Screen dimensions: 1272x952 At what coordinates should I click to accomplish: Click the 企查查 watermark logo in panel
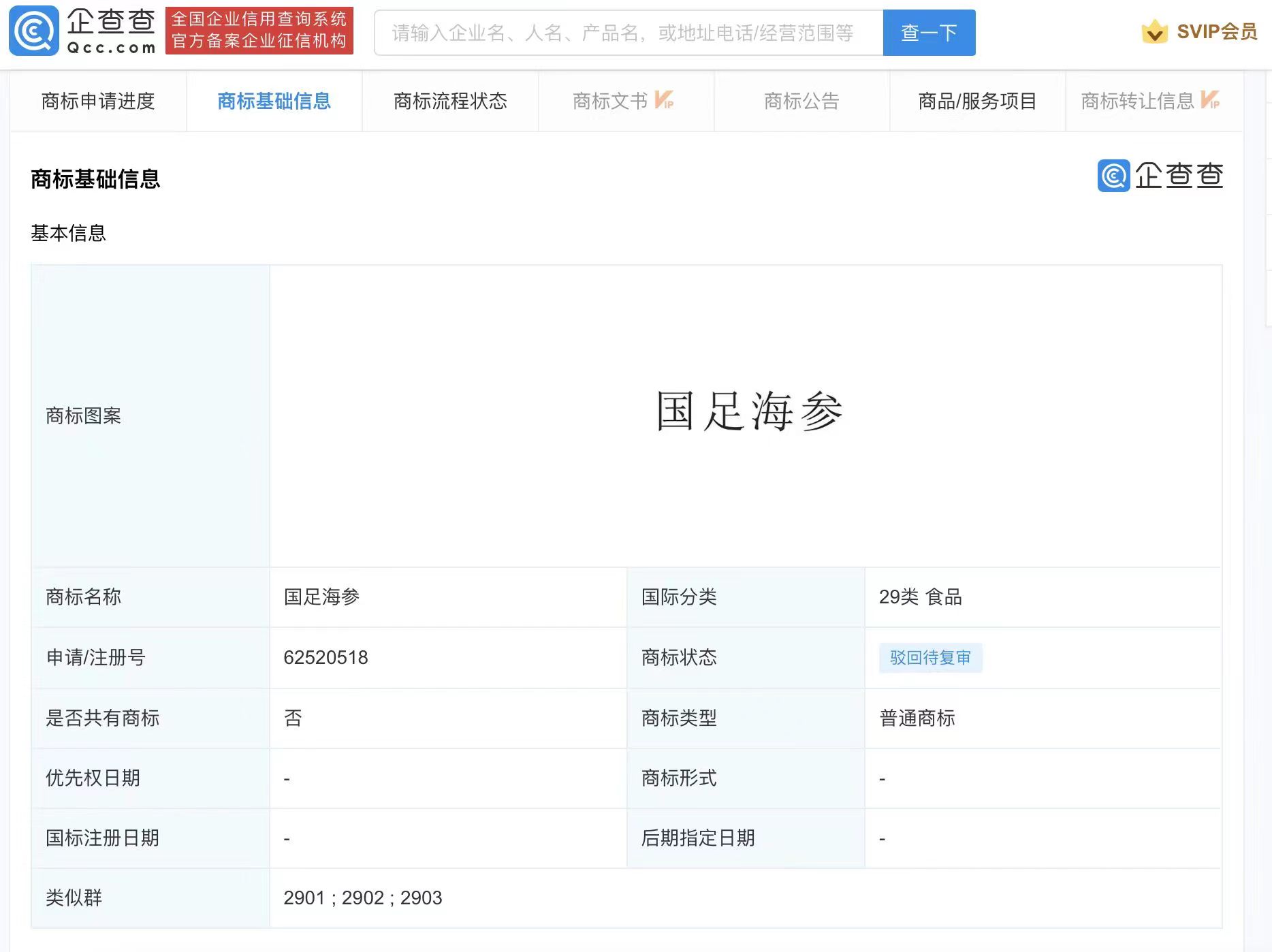pyautogui.click(x=1160, y=176)
